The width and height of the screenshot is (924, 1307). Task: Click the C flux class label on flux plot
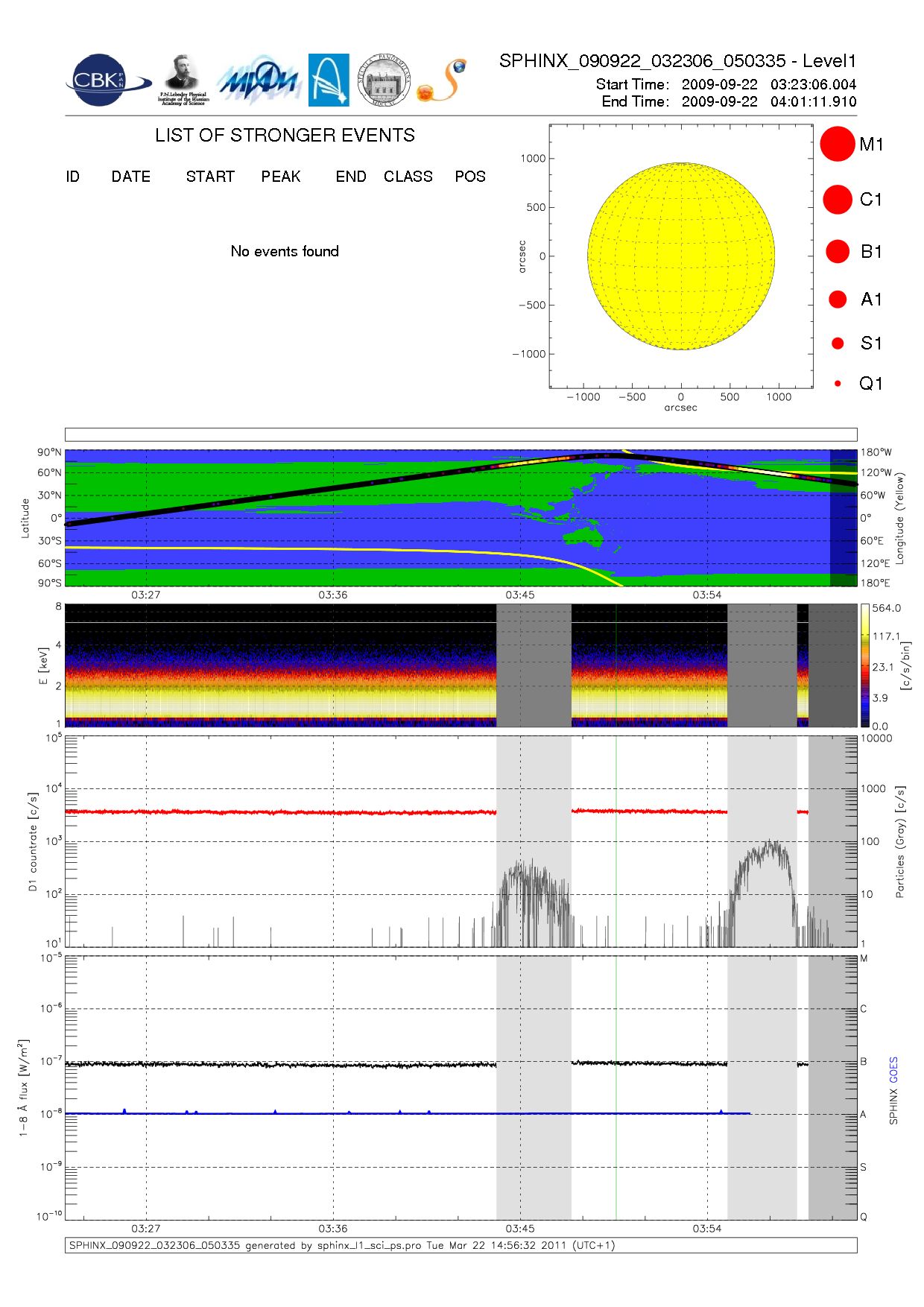click(864, 1009)
